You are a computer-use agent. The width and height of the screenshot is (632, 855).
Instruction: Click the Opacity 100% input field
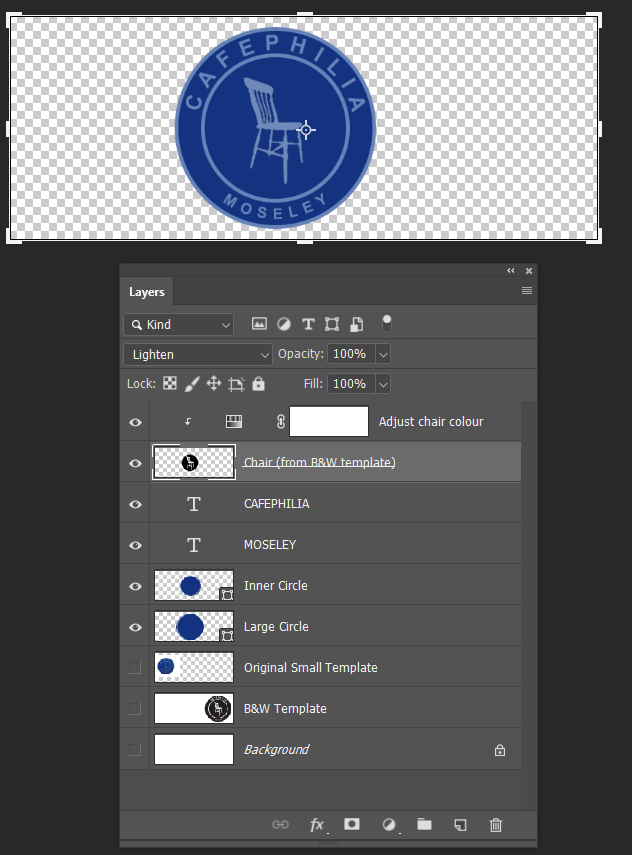pyautogui.click(x=351, y=354)
